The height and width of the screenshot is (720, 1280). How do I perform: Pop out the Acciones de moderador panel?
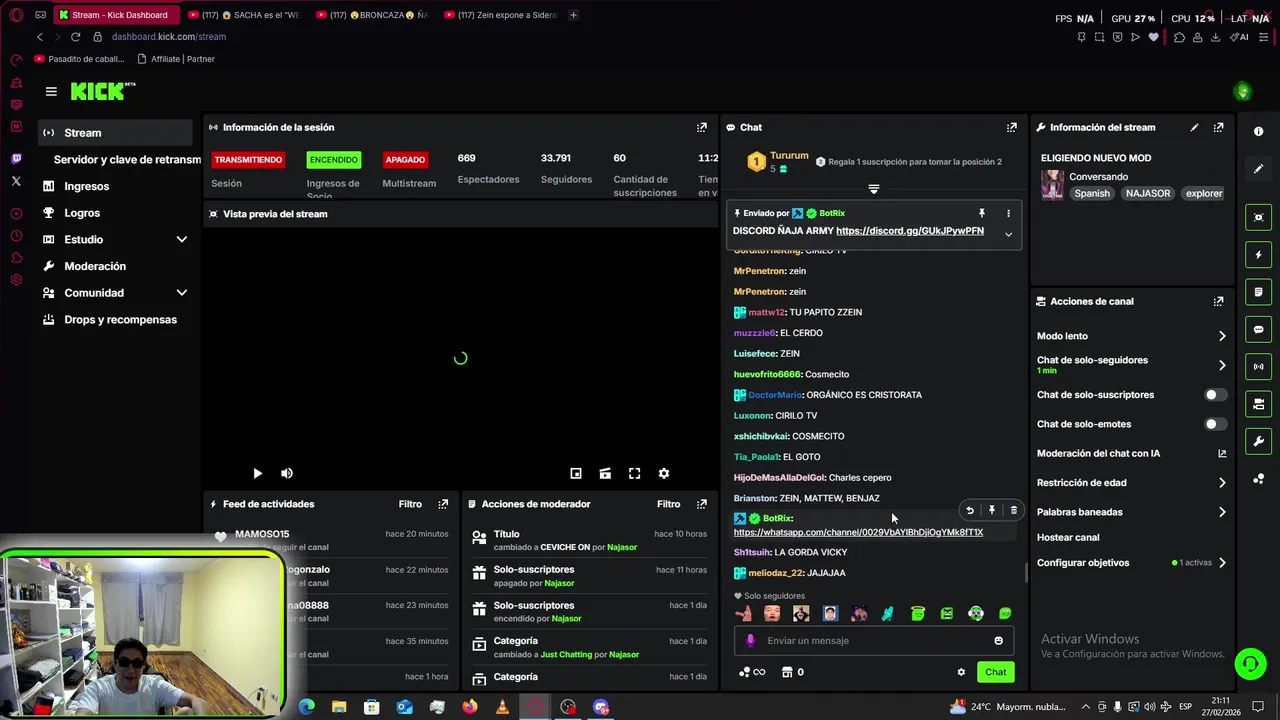click(702, 504)
